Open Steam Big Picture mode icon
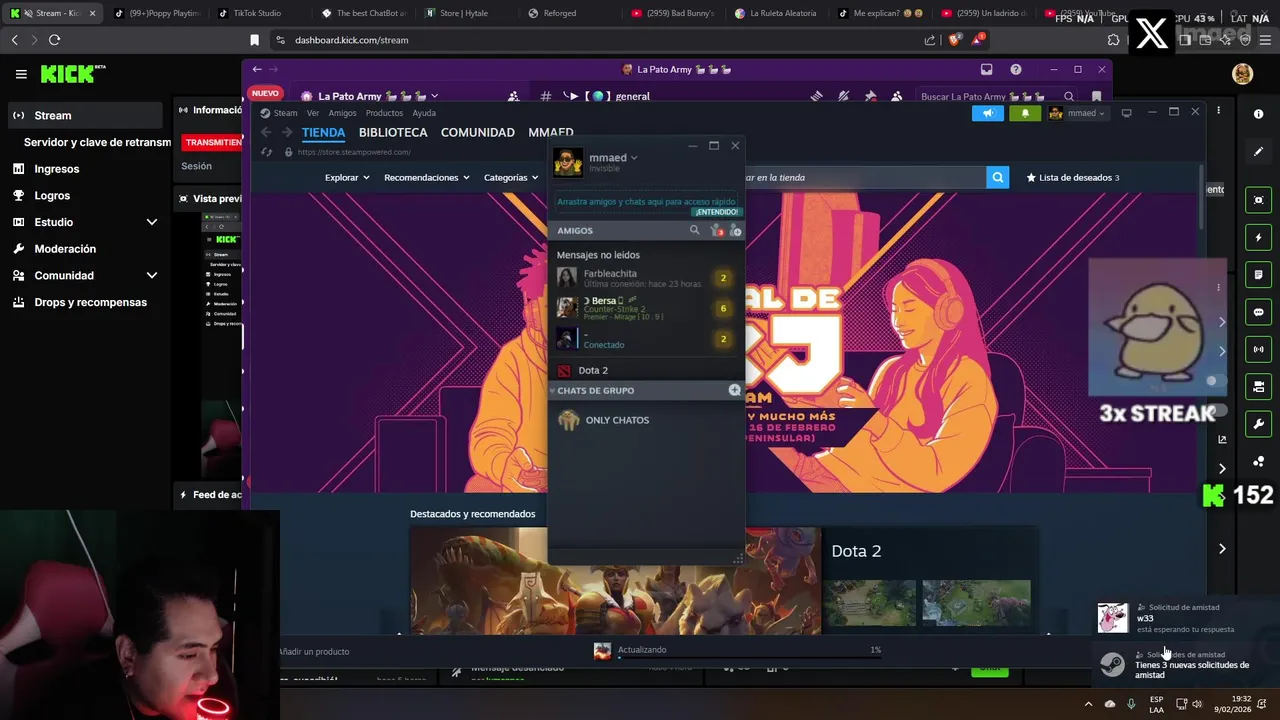This screenshot has height=720, width=1280. (x=1126, y=113)
